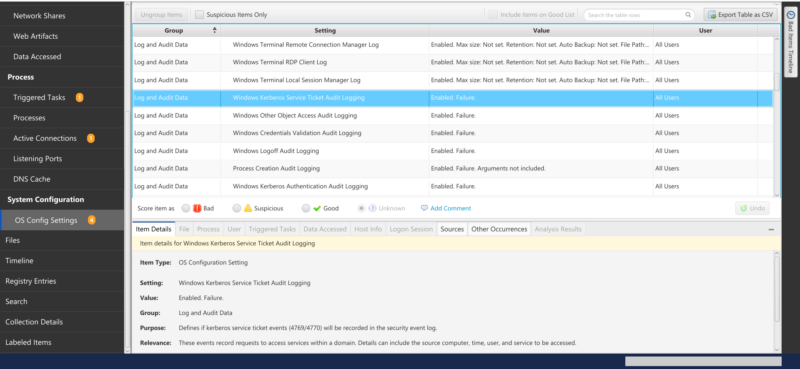Select Windows Other Object Access Audit Logging row
This screenshot has width=800, height=369.
click(453, 115)
